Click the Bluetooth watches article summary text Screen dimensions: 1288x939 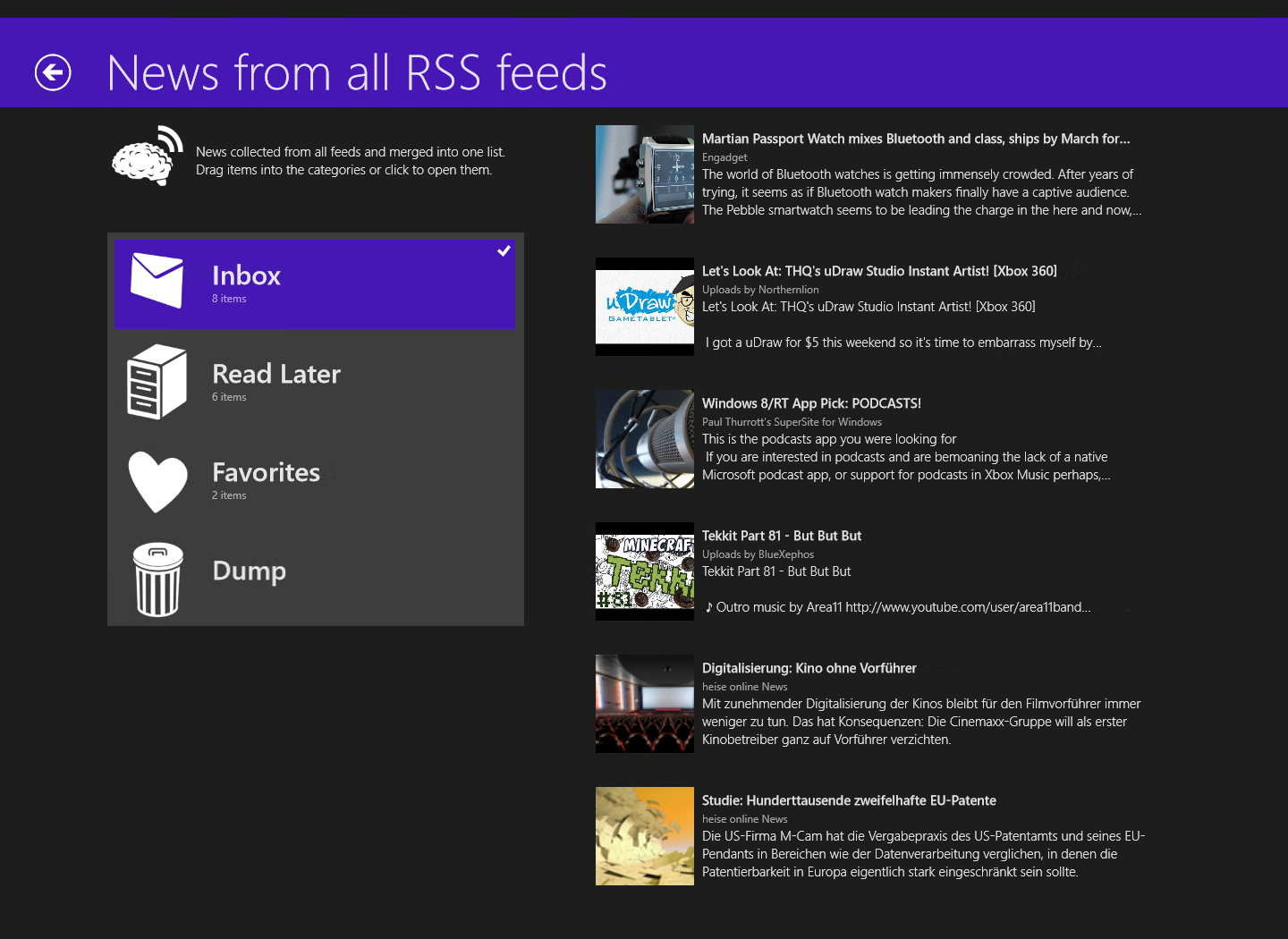[x=922, y=192]
